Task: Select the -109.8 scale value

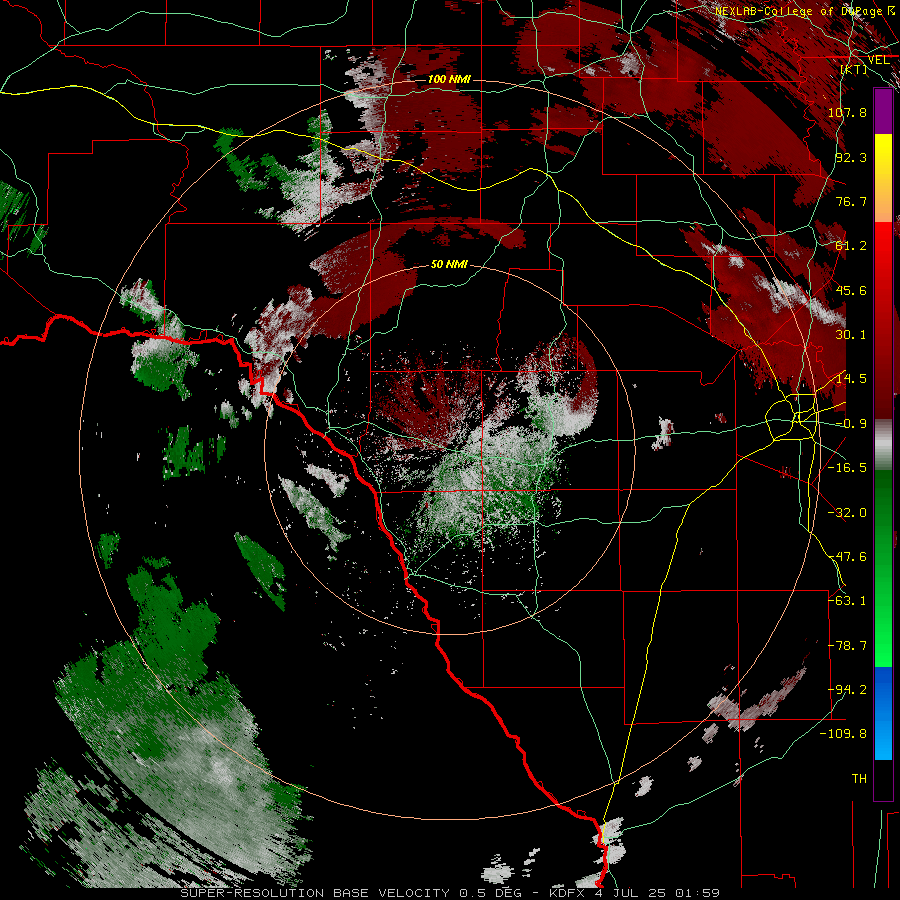Action: tap(844, 734)
